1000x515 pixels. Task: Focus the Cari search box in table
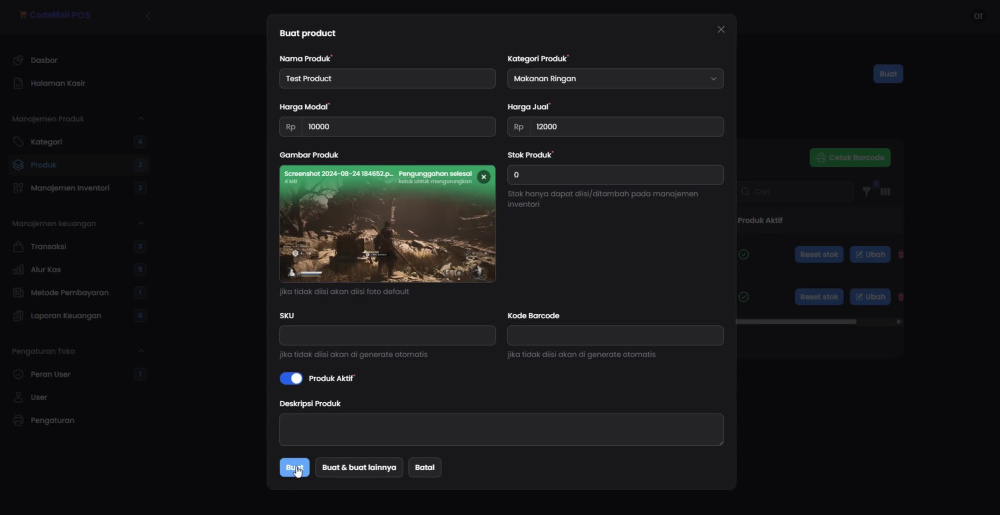[x=795, y=191]
